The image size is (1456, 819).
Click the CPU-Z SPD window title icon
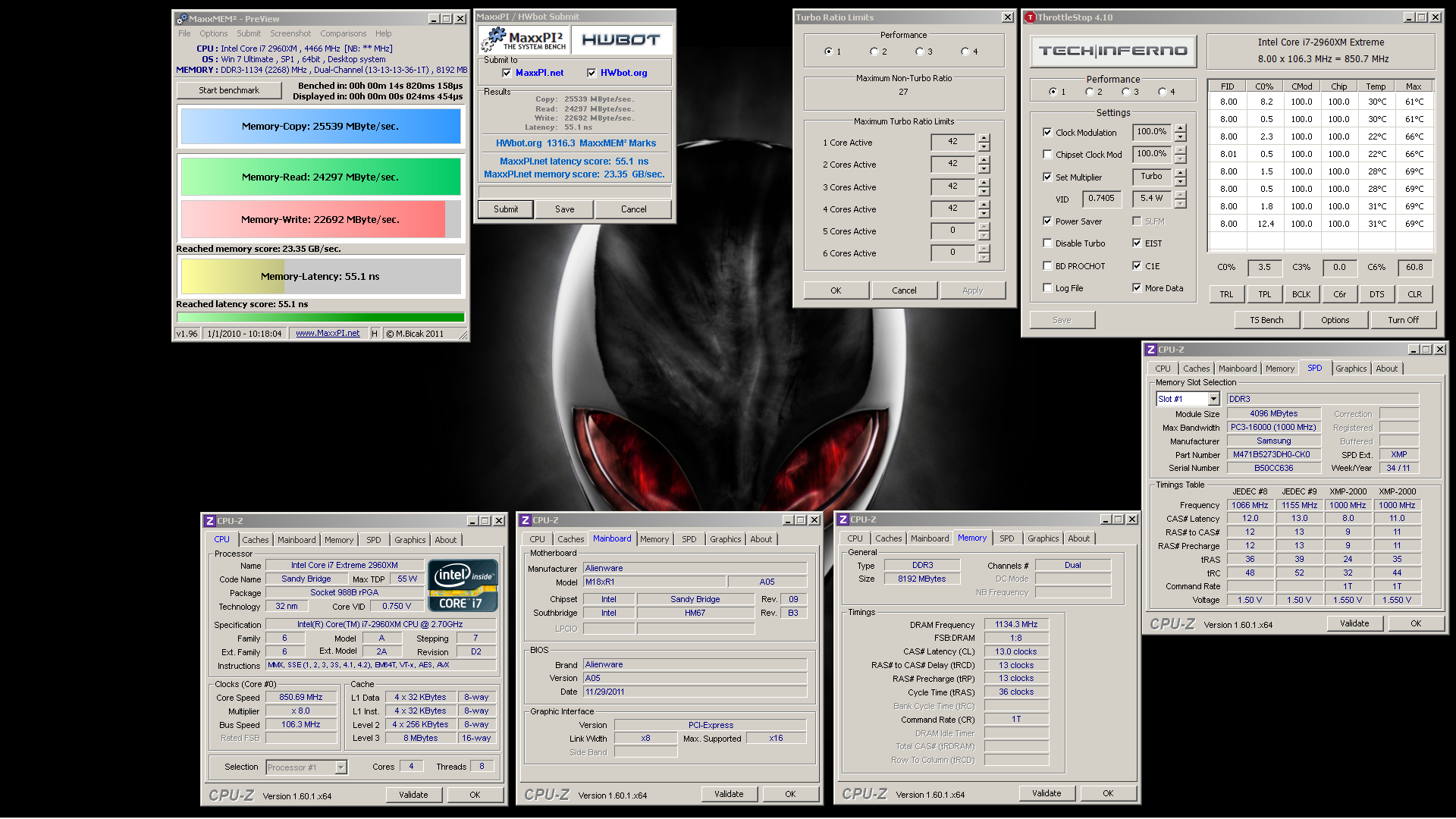click(1151, 350)
